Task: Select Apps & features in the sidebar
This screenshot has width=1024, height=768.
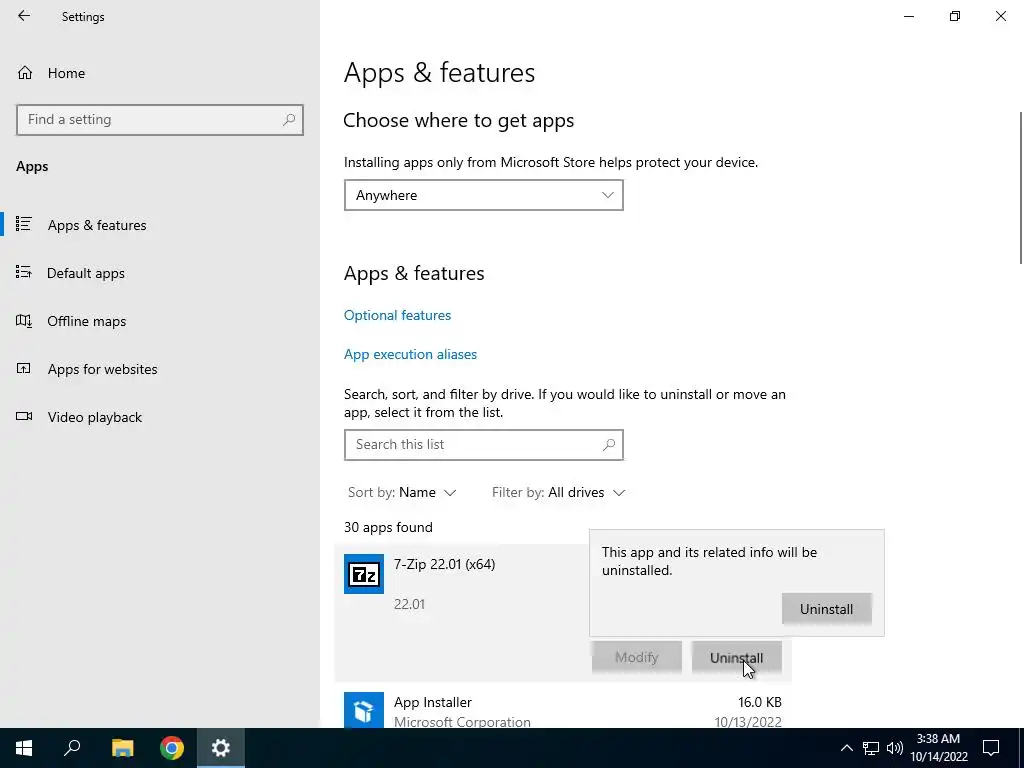Action: pos(160,225)
